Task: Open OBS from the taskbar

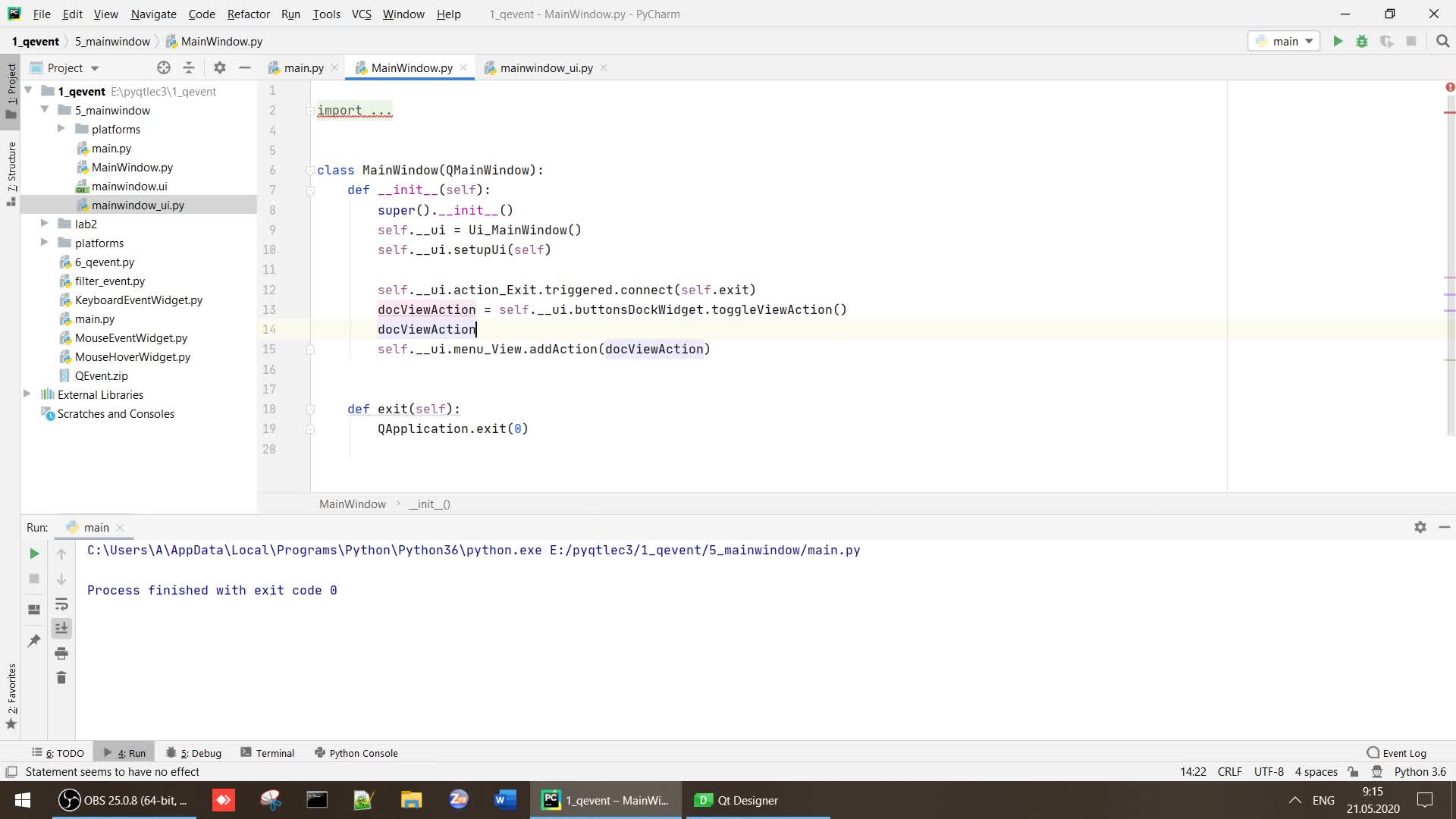Action: [124, 800]
